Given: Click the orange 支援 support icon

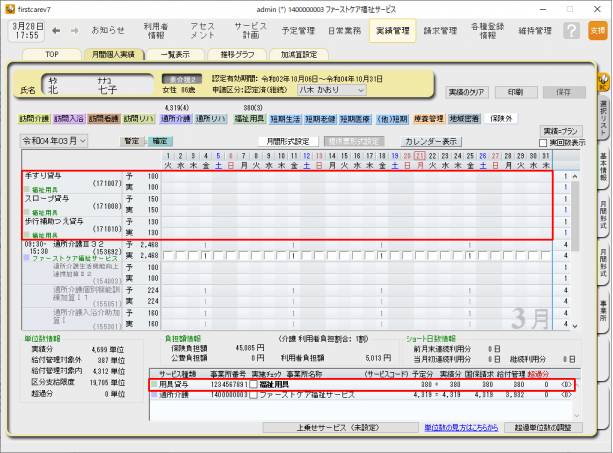Looking at the screenshot, I should tap(597, 31).
